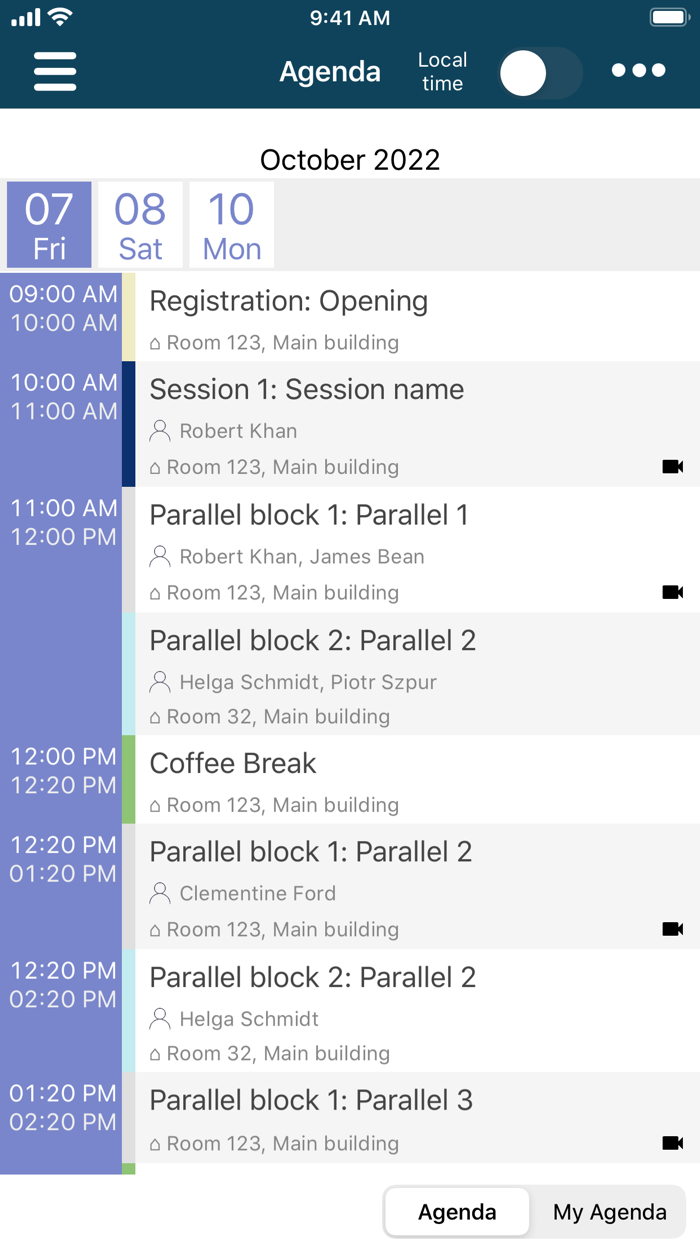Open the My Agenda tab
Viewport: 700px width, 1244px height.
click(x=608, y=1211)
